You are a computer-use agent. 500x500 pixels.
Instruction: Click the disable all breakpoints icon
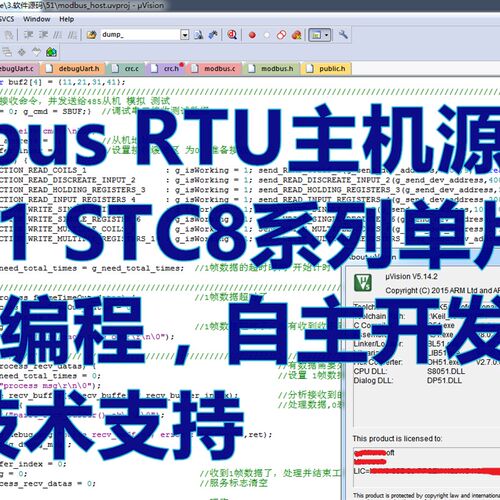coord(281,35)
